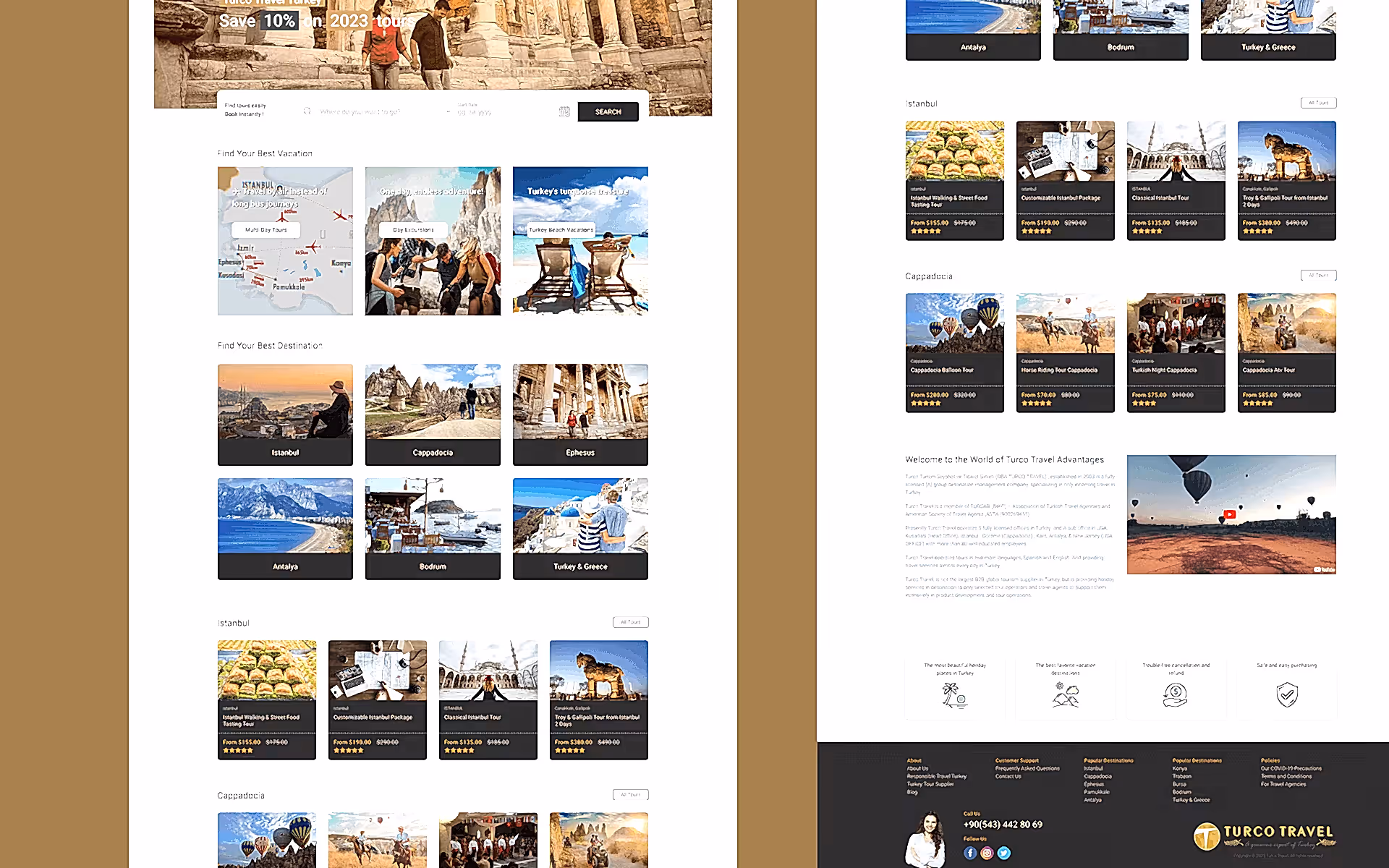Screen dimensions: 1389x868
Task: Open Customizable Istanbul Package card on right page
Action: [x=1066, y=180]
